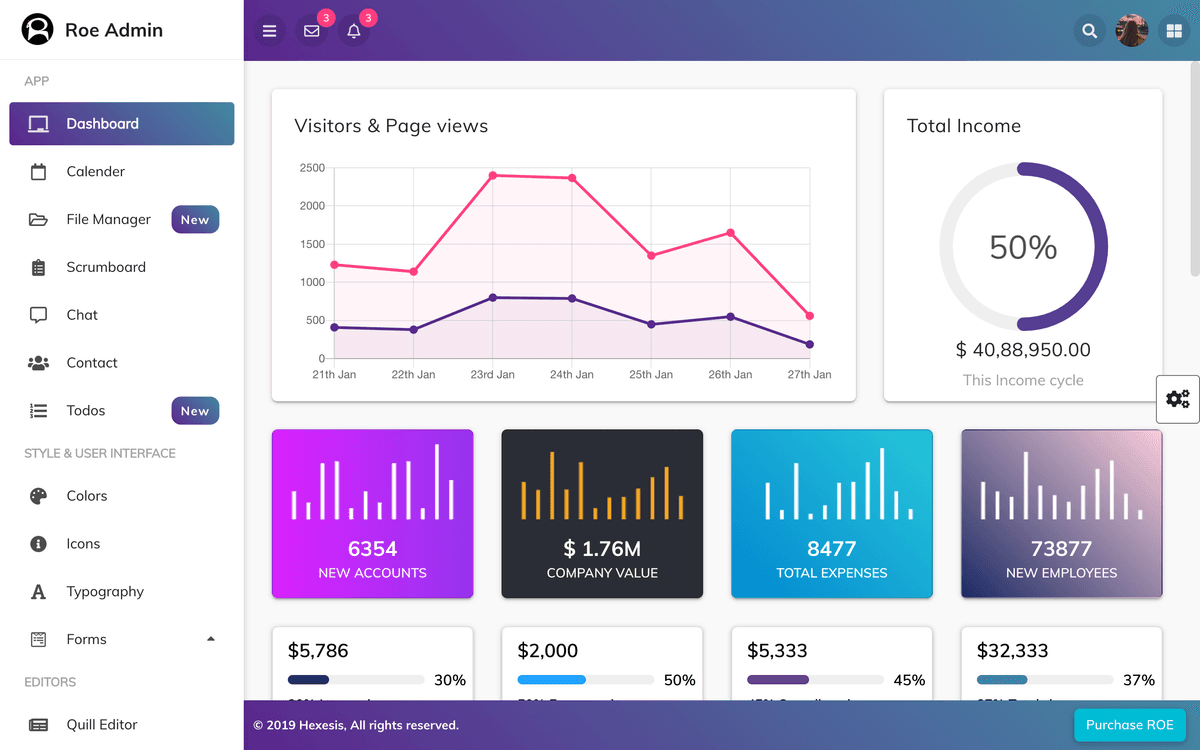Open the Calender menu item
The height and width of the screenshot is (750, 1200).
click(x=96, y=172)
